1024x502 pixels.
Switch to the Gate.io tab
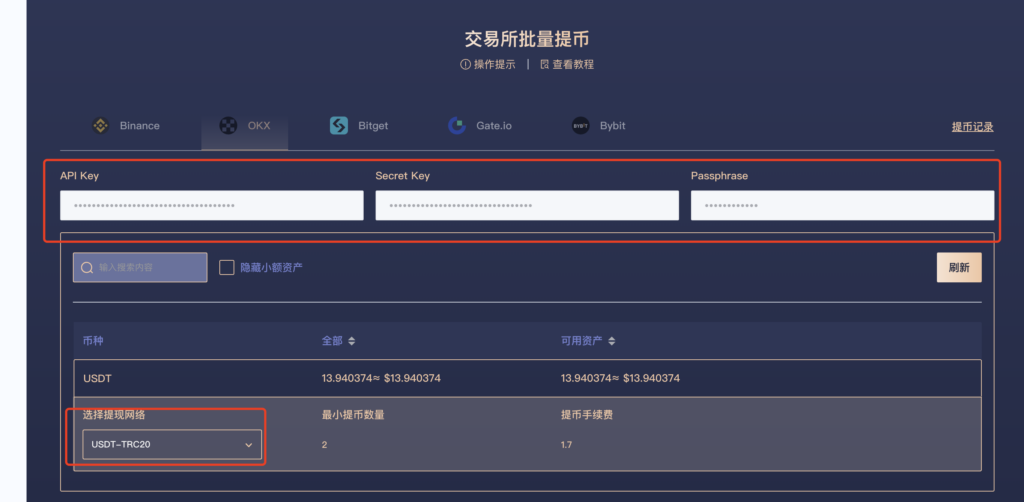pyautogui.click(x=480, y=125)
